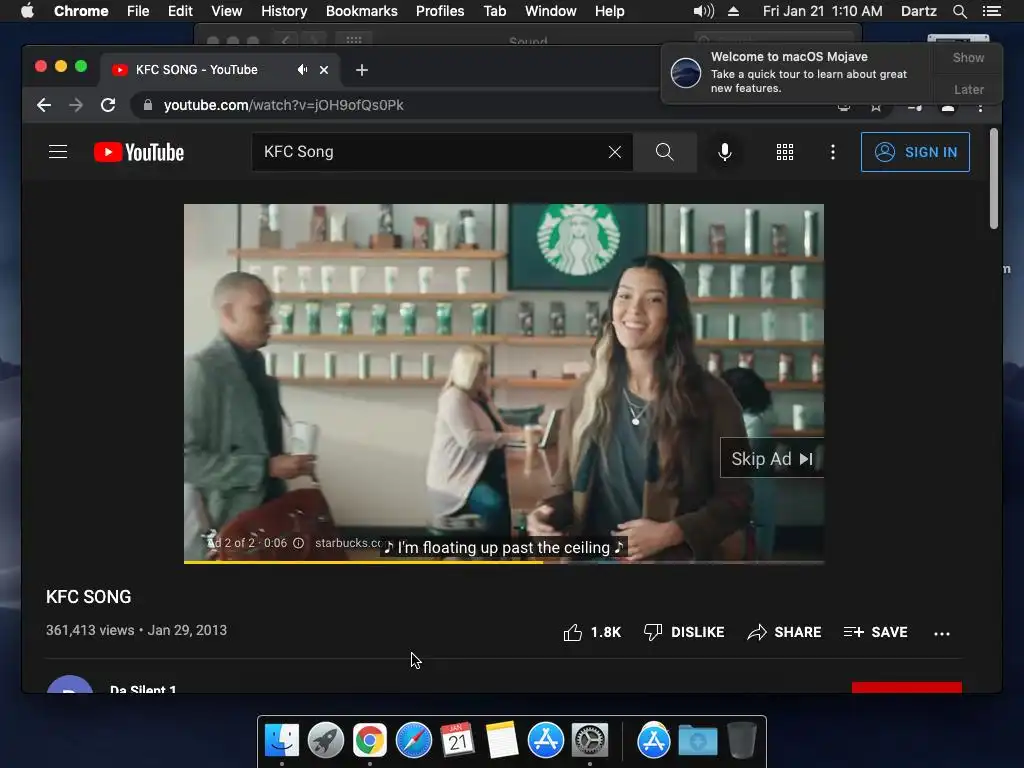
Task: Open ad info circle icon
Action: pos(298,543)
